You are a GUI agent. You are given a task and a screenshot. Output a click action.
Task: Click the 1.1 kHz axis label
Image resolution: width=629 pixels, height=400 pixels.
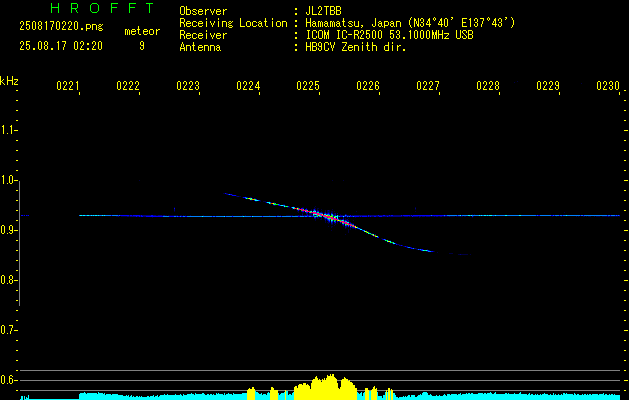[9, 130]
